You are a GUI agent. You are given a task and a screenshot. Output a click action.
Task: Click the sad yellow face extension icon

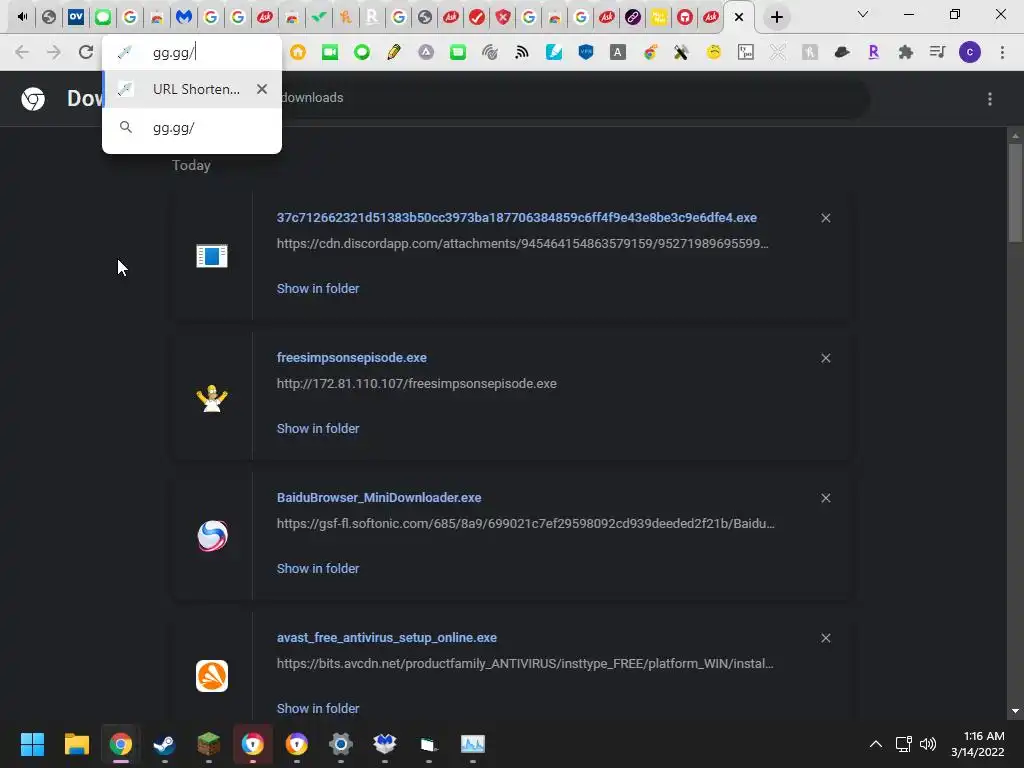pyautogui.click(x=714, y=52)
